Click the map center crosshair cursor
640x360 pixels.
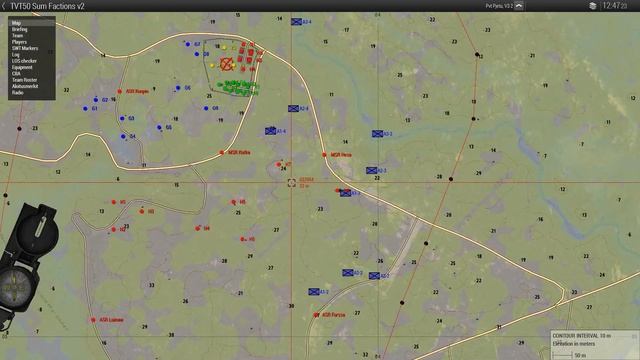[291, 183]
